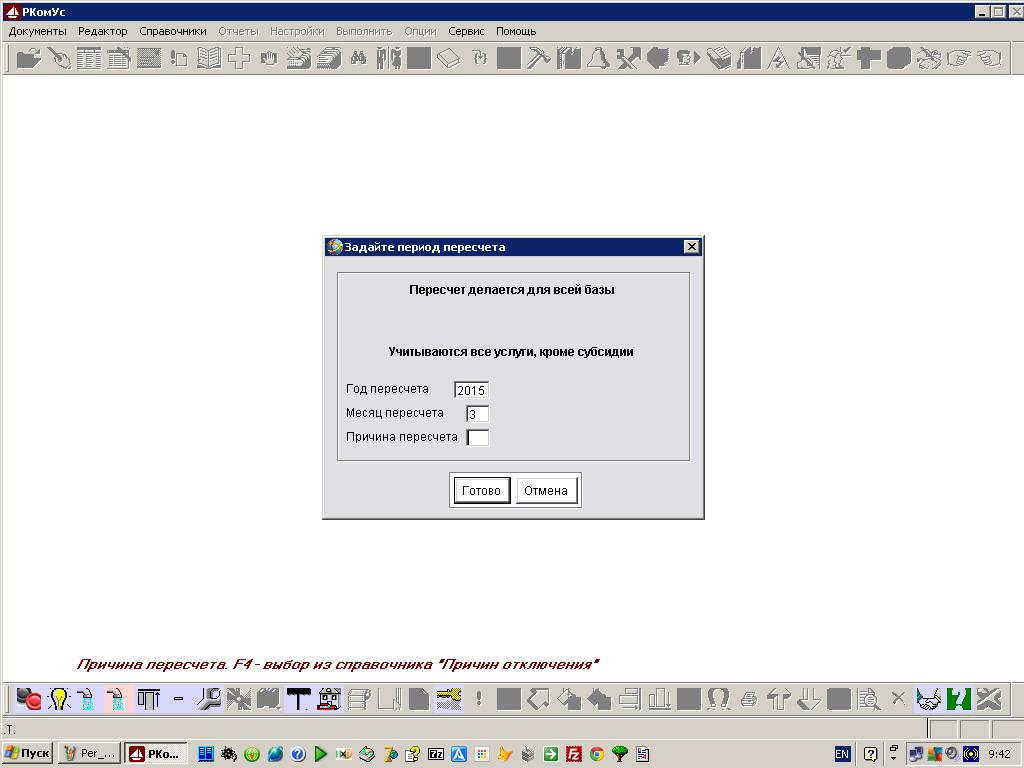Click the light bulb icon in bottom toolbar

59,698
